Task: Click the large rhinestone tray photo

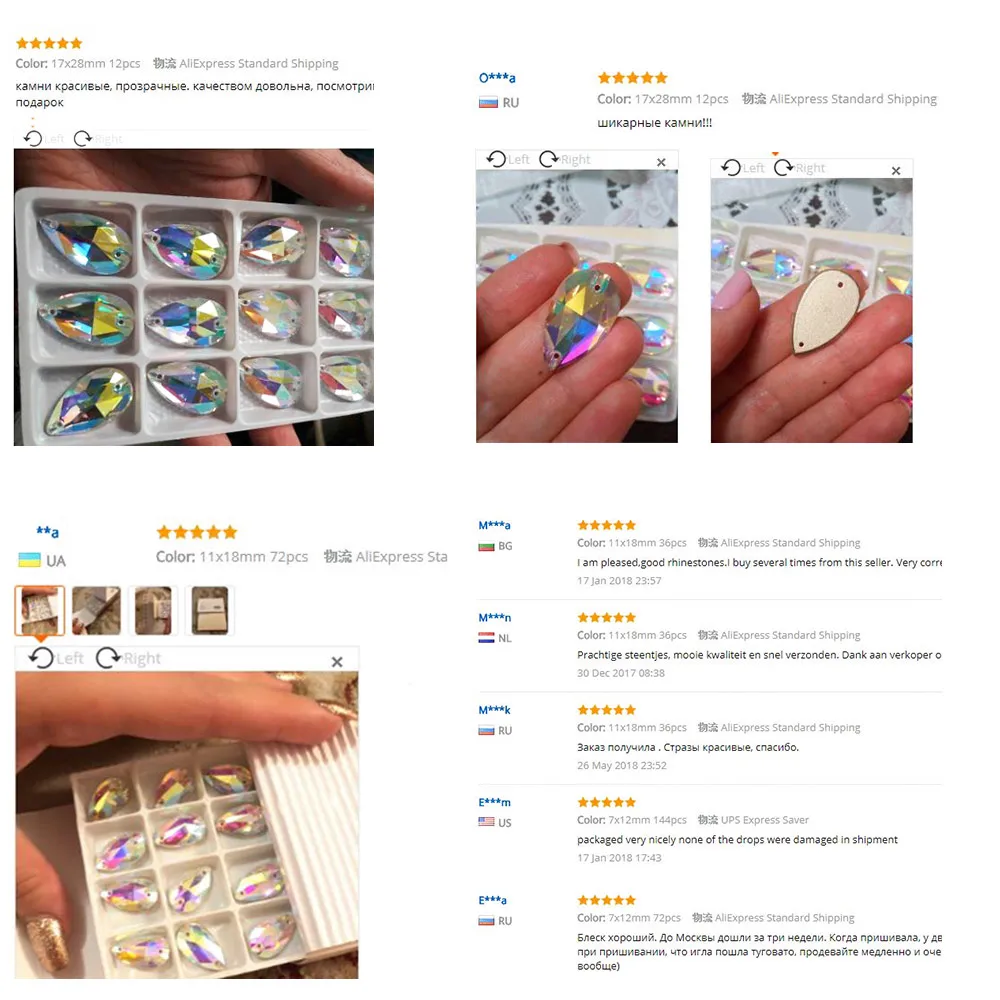Action: 194,297
